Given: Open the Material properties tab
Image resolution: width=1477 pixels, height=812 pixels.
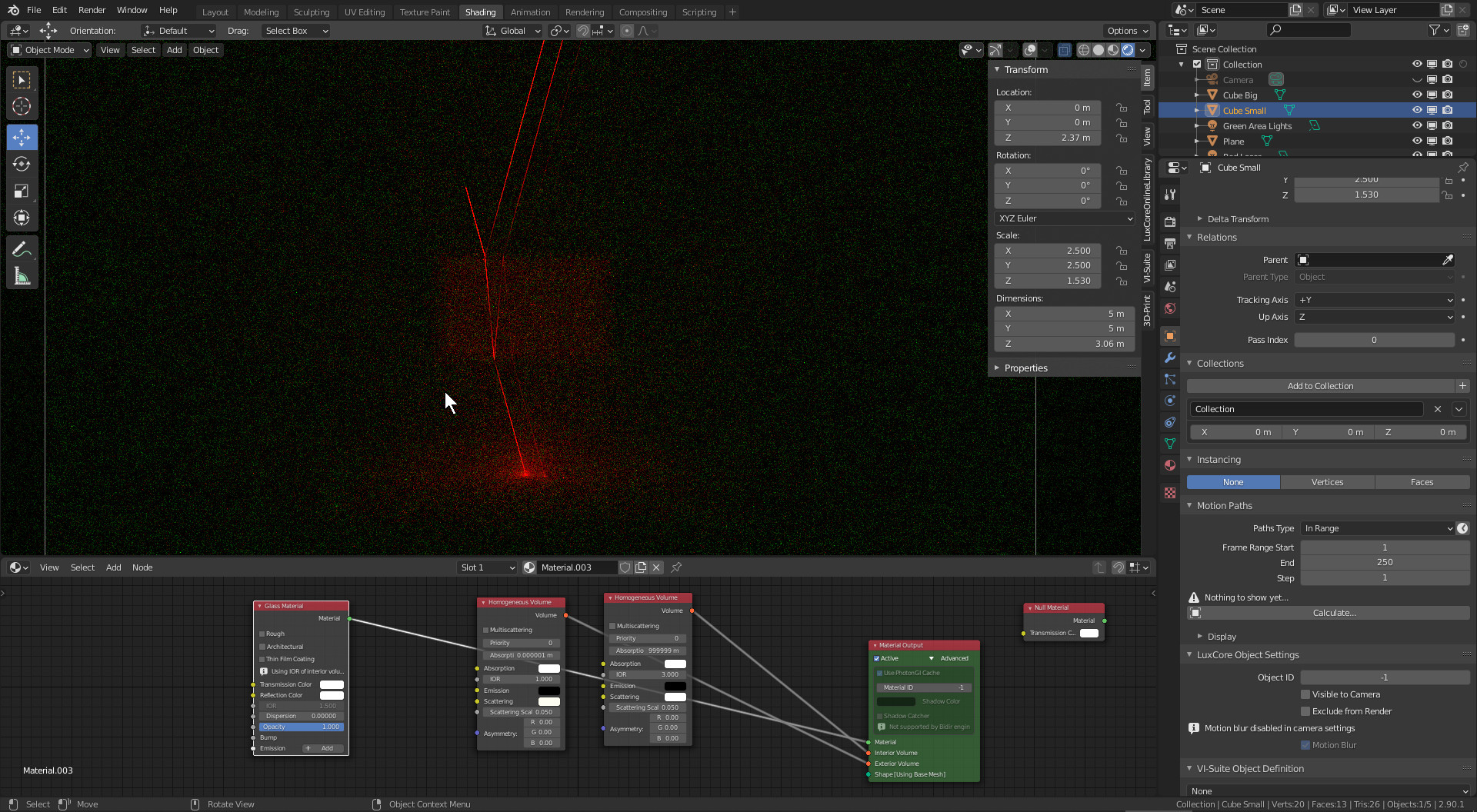Looking at the screenshot, I should click(1170, 465).
